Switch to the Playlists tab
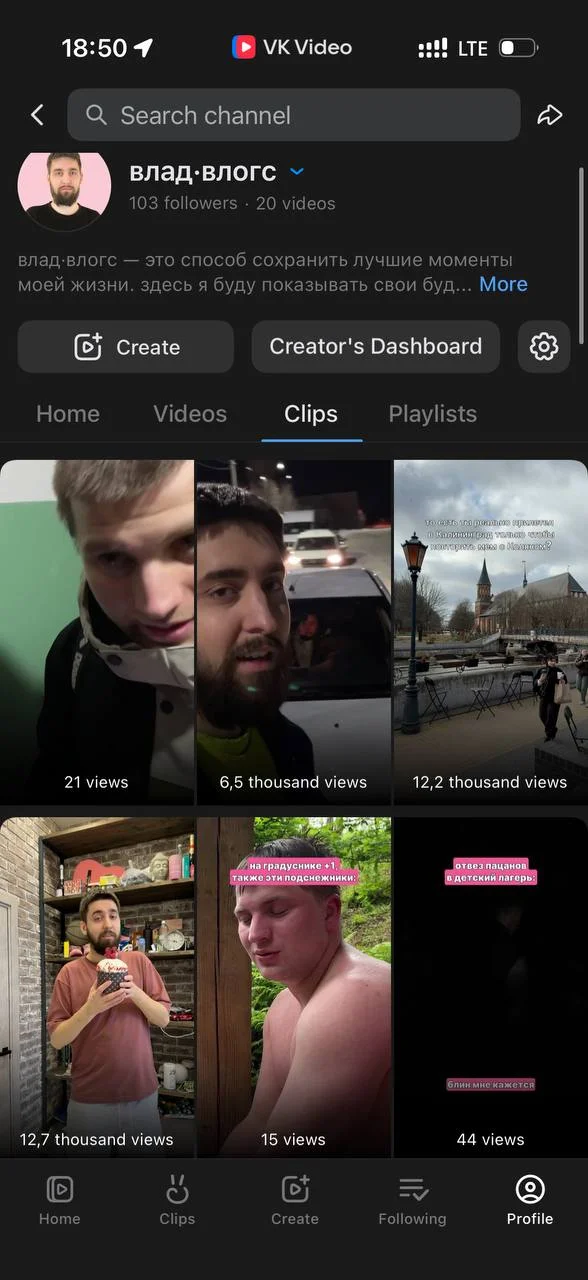The height and width of the screenshot is (1280, 588). click(x=432, y=414)
